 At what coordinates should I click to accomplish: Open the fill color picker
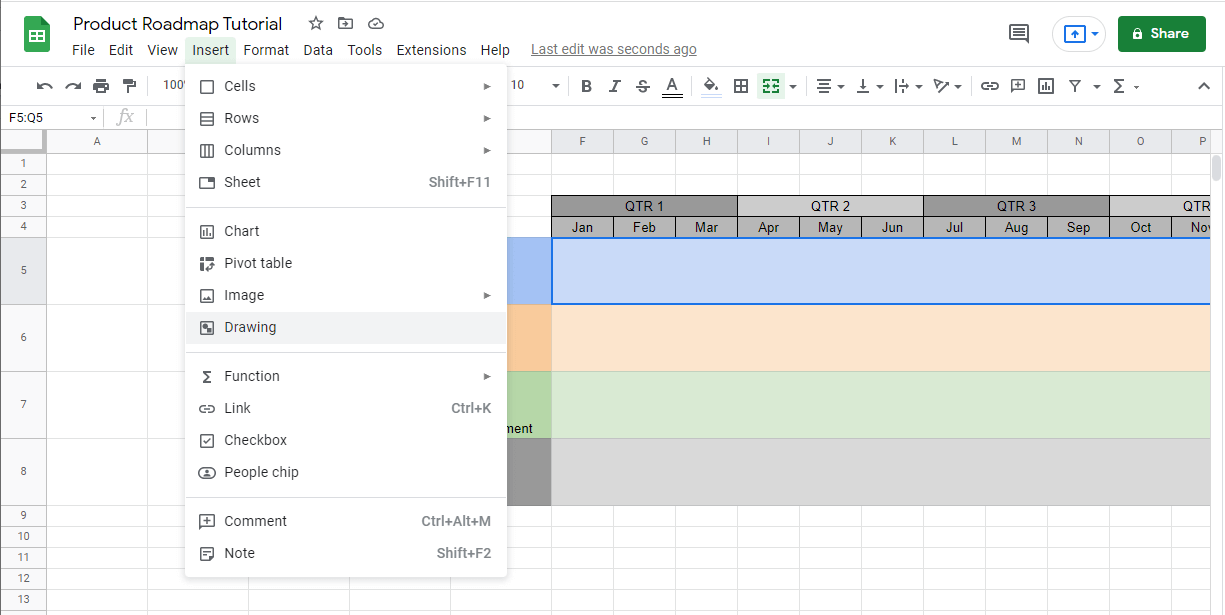click(x=710, y=86)
